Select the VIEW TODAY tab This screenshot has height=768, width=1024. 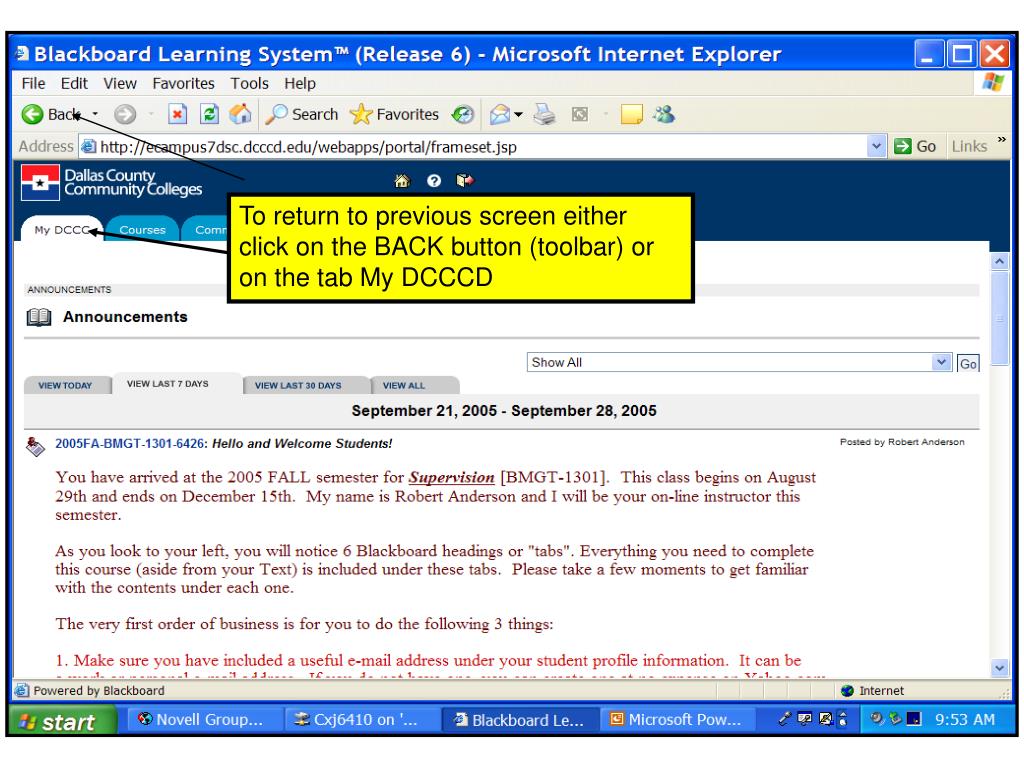click(x=65, y=385)
